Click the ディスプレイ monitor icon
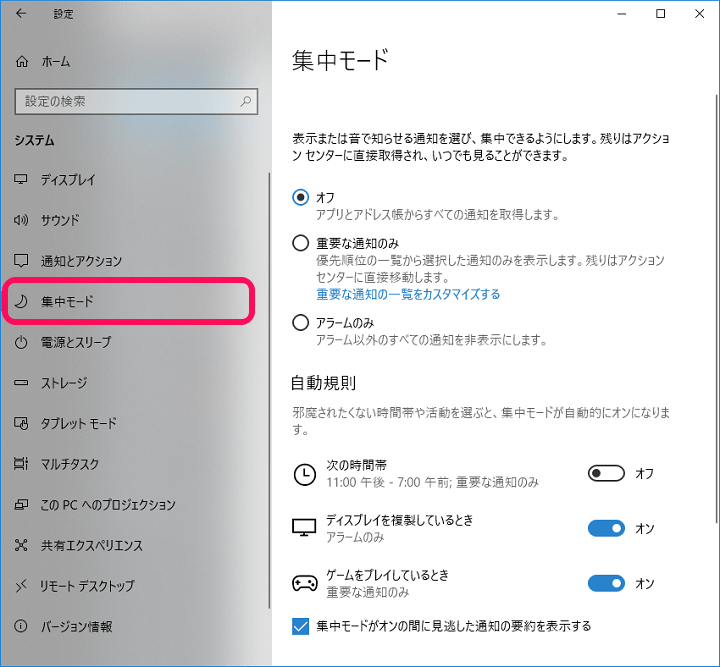Screen dimensions: 720x667 tap(21, 179)
